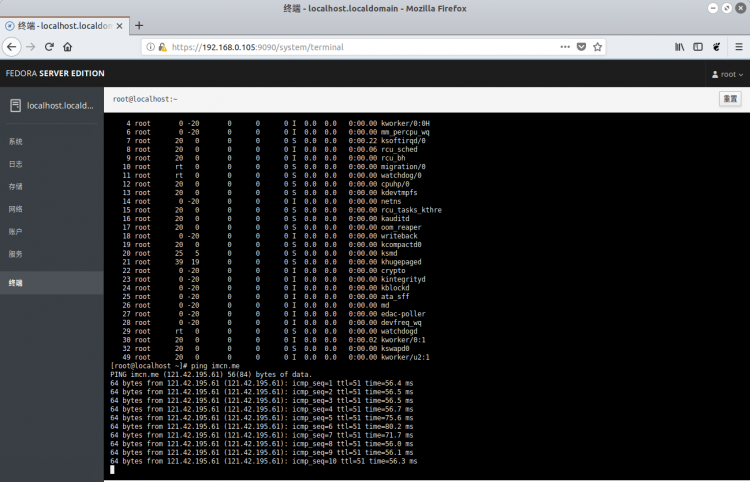Go back with the browser back arrow
750x482 pixels.
point(12,47)
